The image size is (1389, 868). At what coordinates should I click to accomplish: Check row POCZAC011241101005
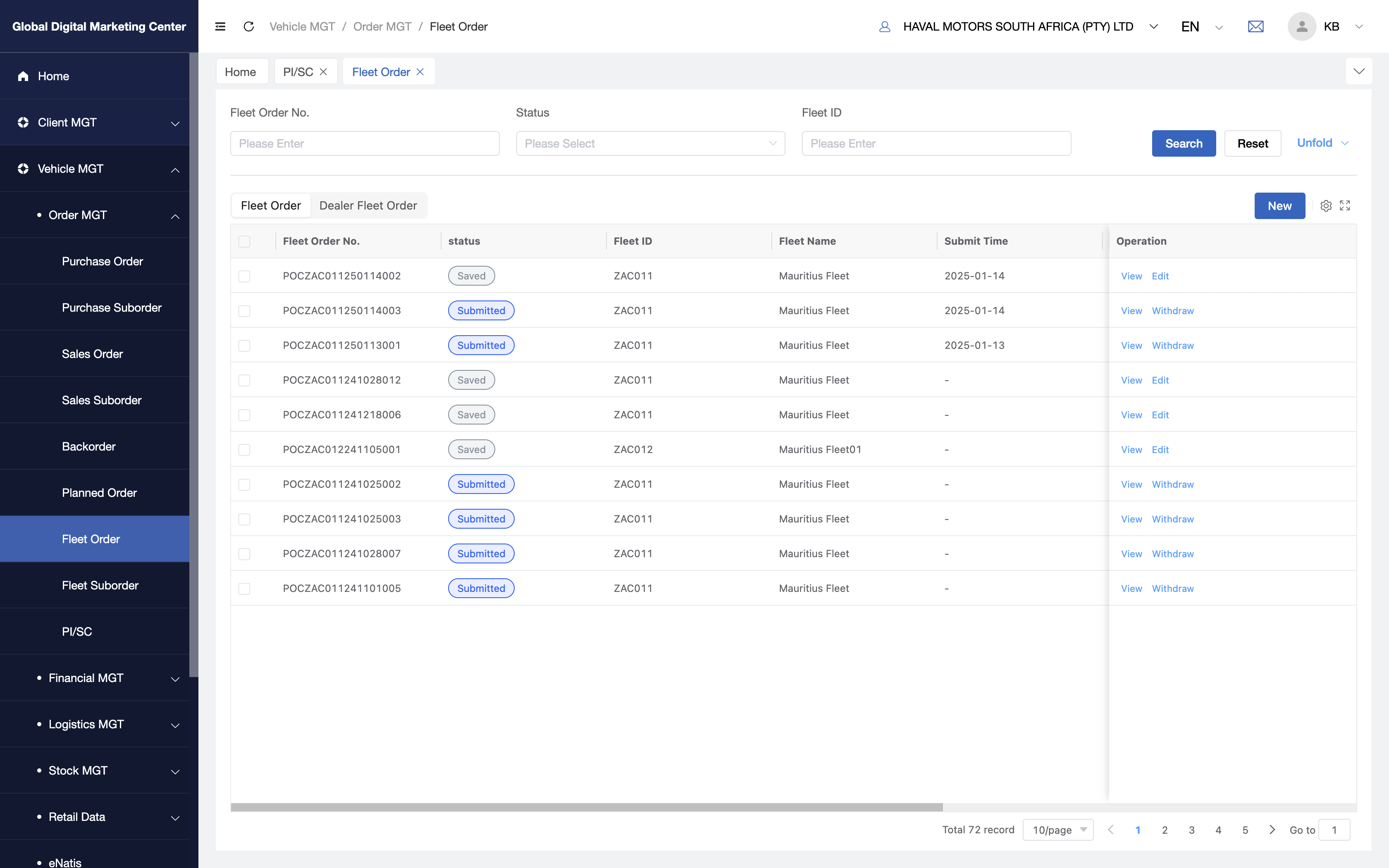pyautogui.click(x=244, y=589)
